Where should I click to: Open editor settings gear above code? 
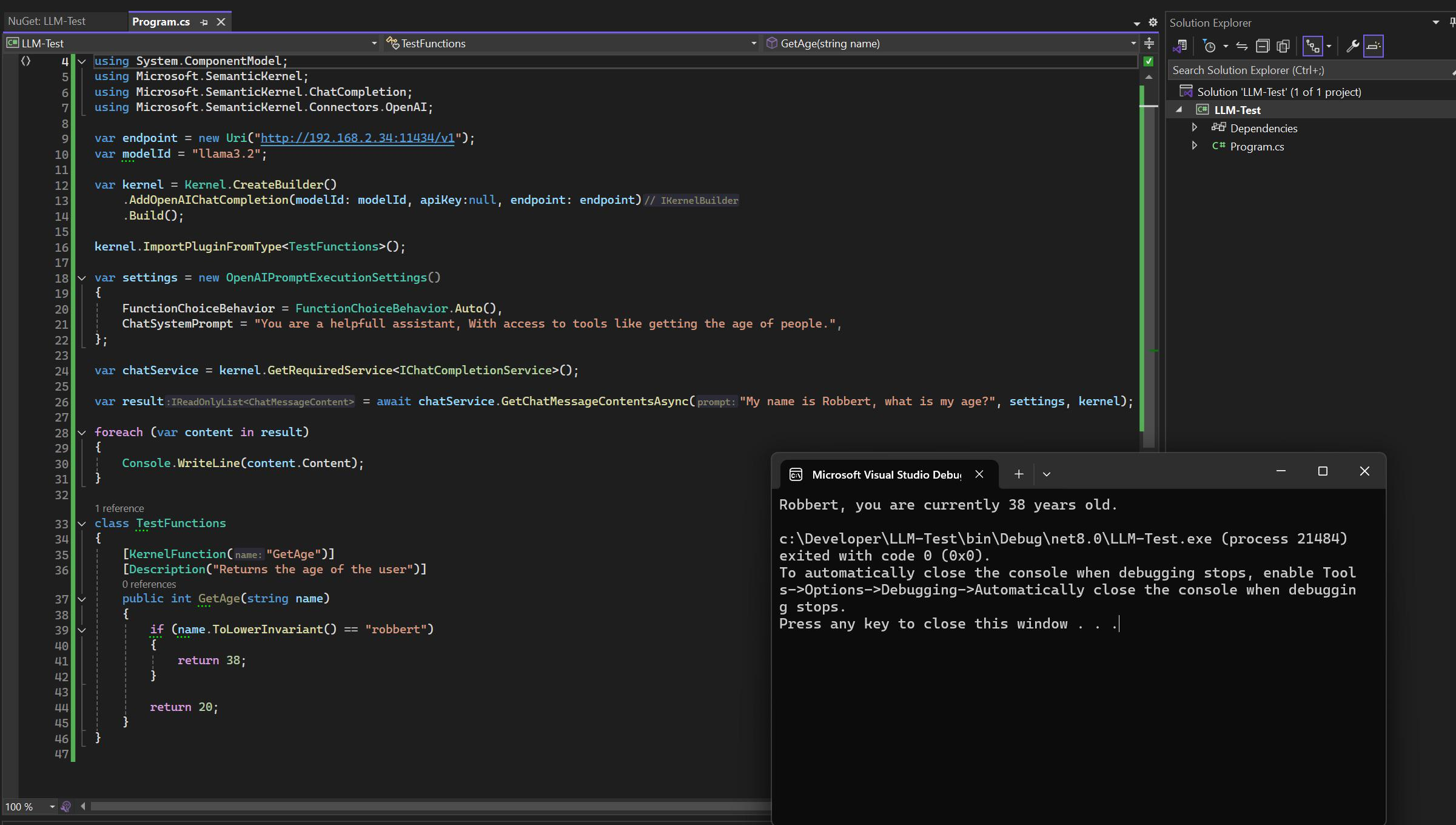tap(1153, 22)
